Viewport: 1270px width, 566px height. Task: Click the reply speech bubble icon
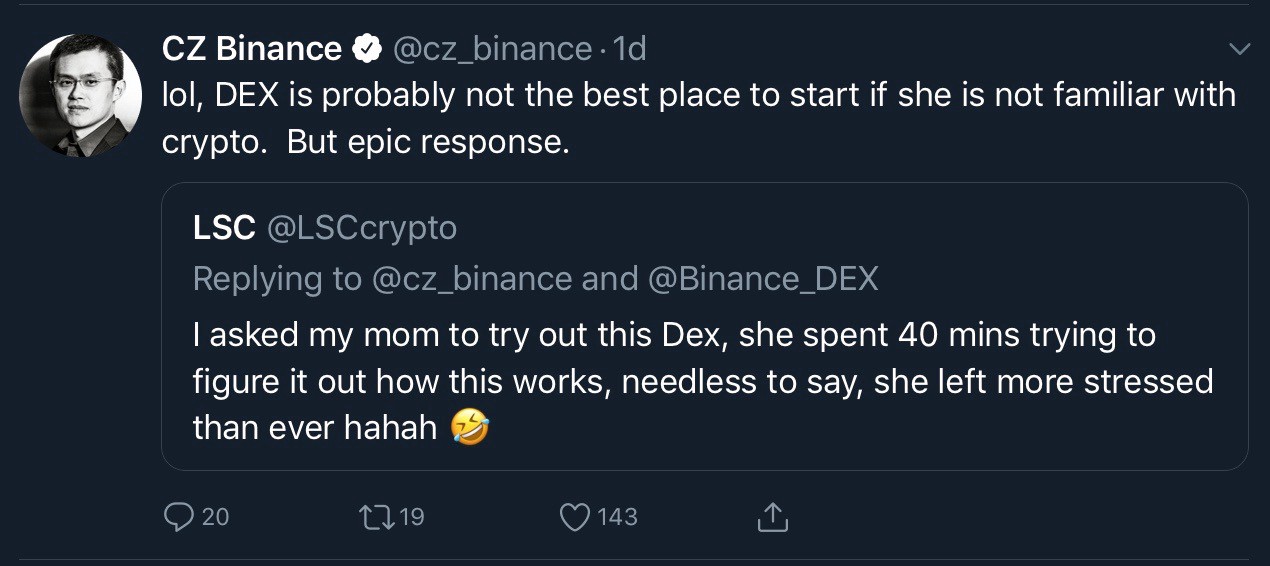[178, 517]
